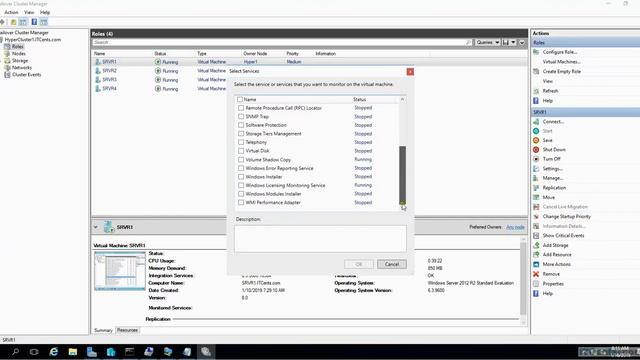Switch to the Summary tab
The height and width of the screenshot is (360, 640).
103,330
